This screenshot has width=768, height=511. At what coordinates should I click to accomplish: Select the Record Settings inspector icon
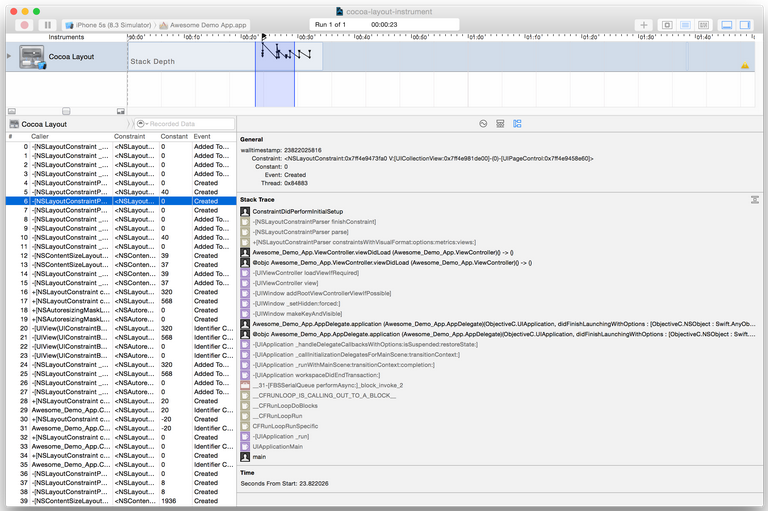(483, 124)
